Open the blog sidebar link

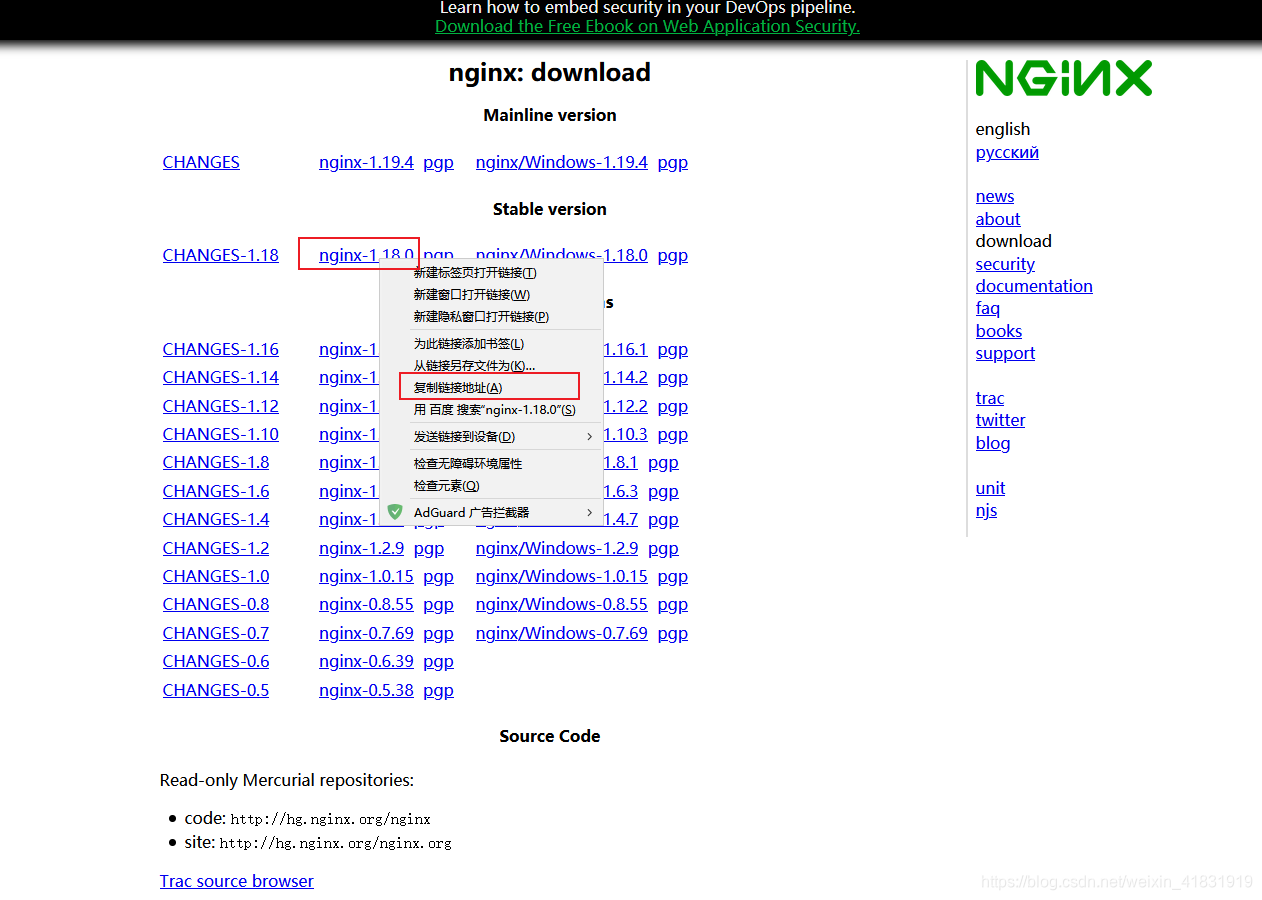pos(993,443)
